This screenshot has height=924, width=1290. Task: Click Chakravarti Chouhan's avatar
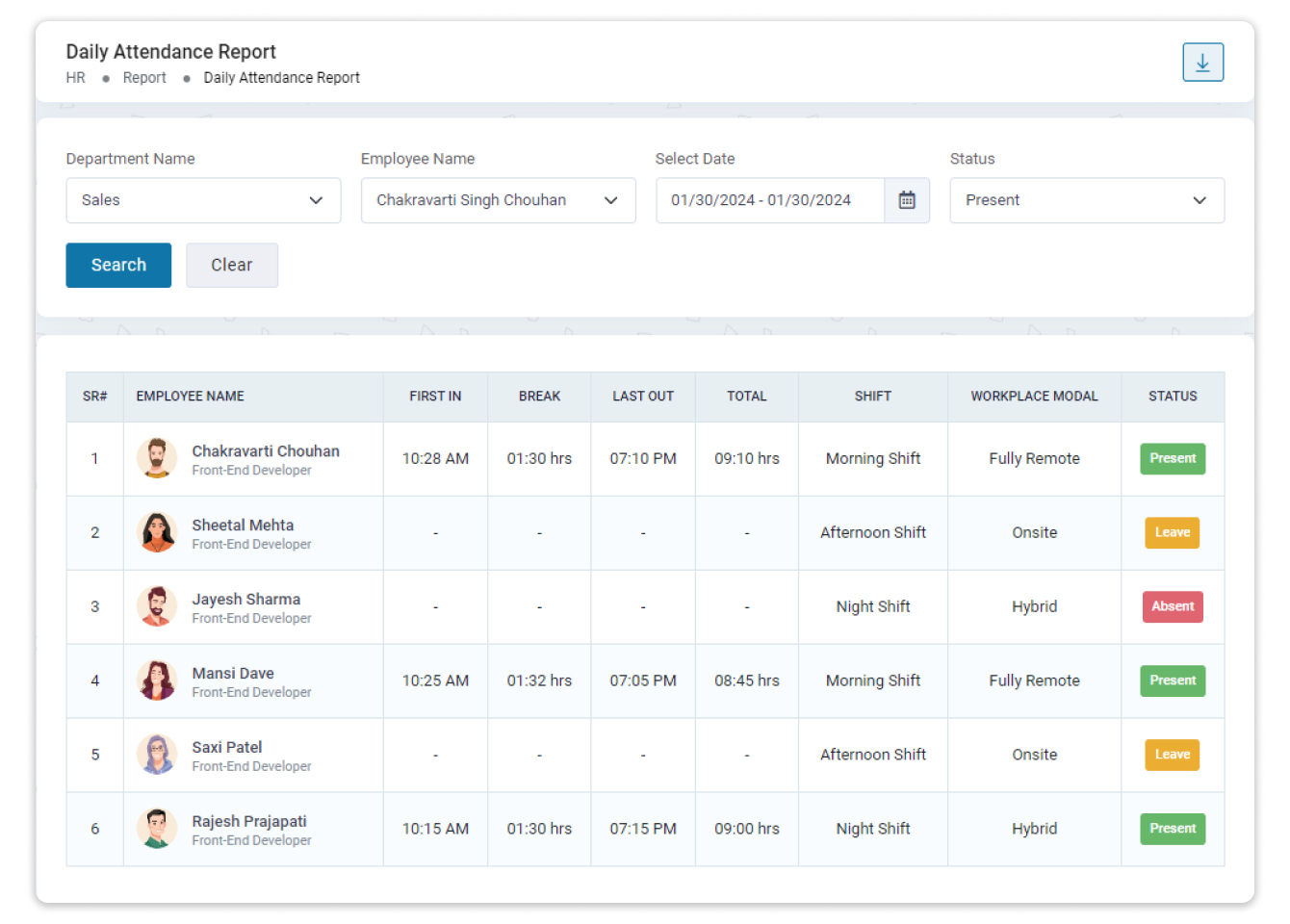tap(157, 459)
